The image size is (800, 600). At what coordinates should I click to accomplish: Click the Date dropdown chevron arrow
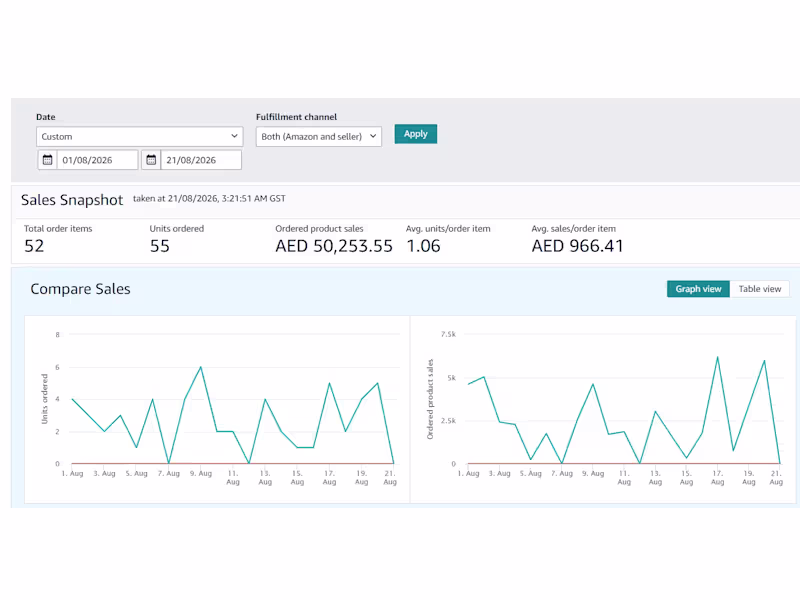point(234,136)
